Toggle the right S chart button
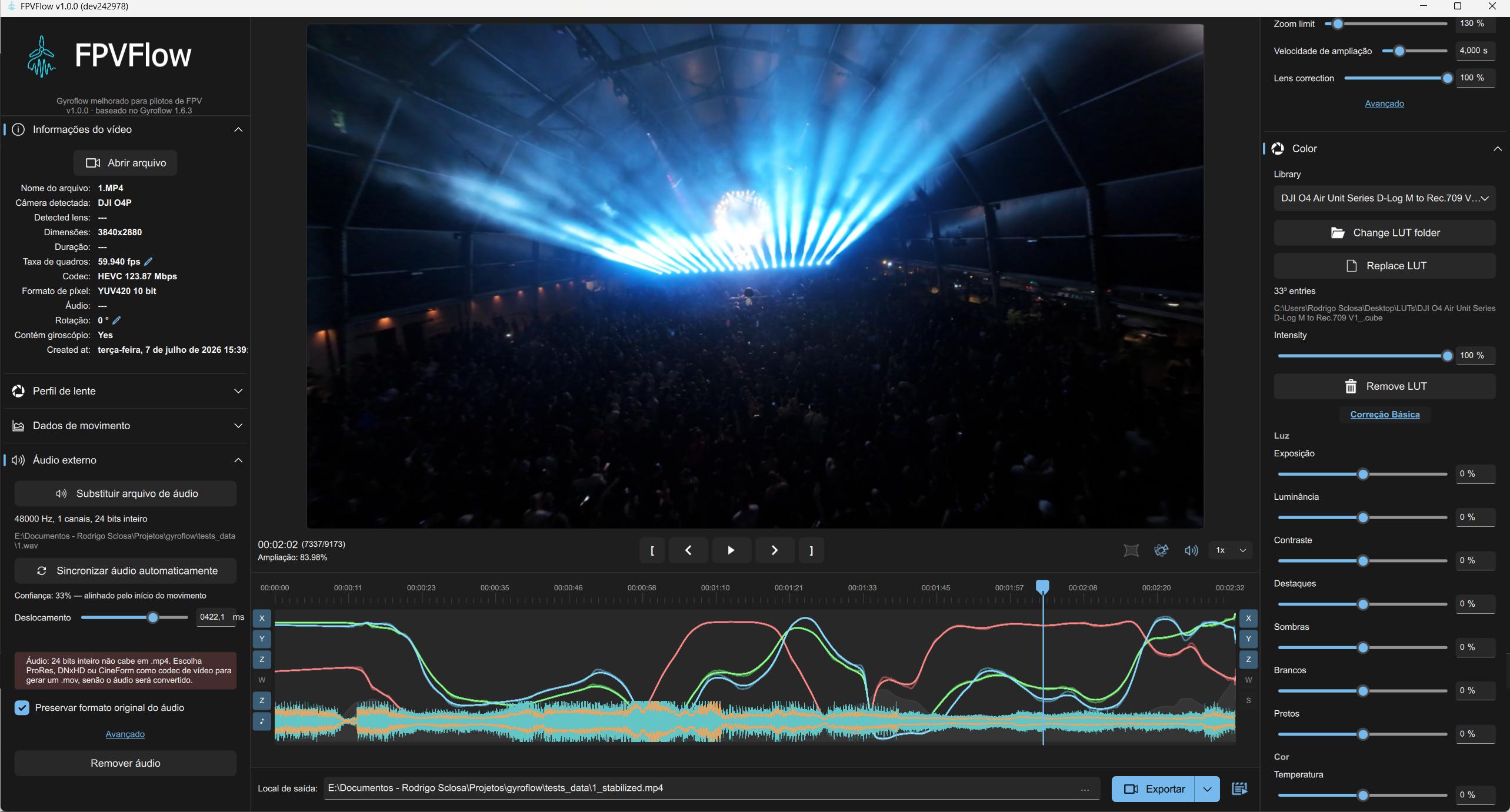The height and width of the screenshot is (812, 1510). coord(1248,700)
